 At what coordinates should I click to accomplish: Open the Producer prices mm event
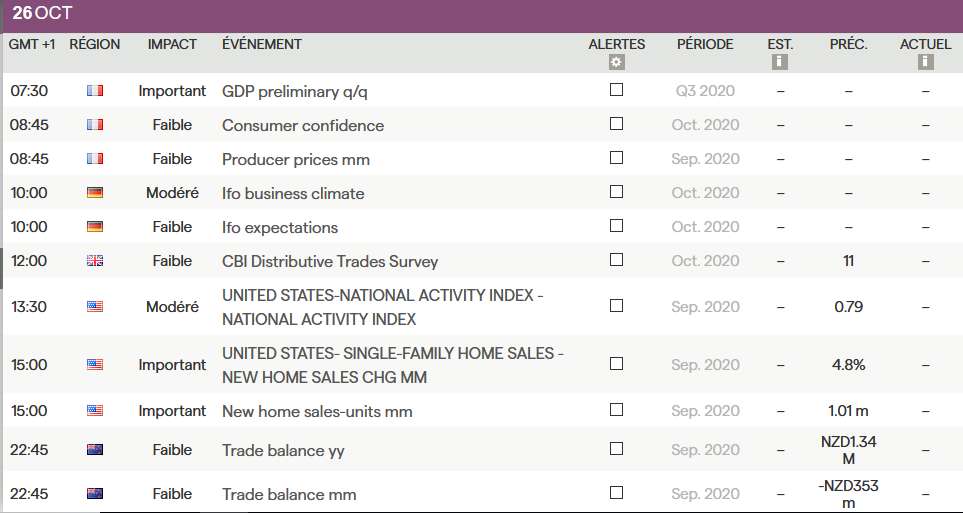click(x=296, y=159)
